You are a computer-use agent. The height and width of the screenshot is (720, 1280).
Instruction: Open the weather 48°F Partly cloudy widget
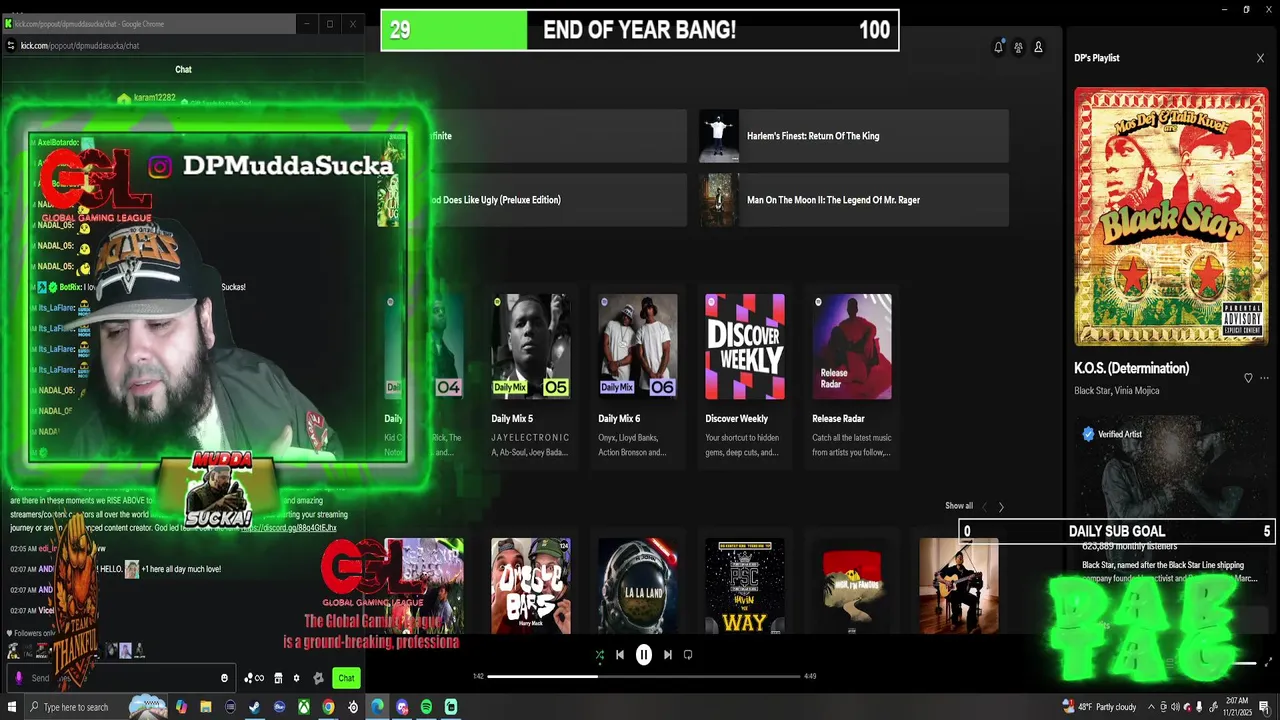(1099, 707)
